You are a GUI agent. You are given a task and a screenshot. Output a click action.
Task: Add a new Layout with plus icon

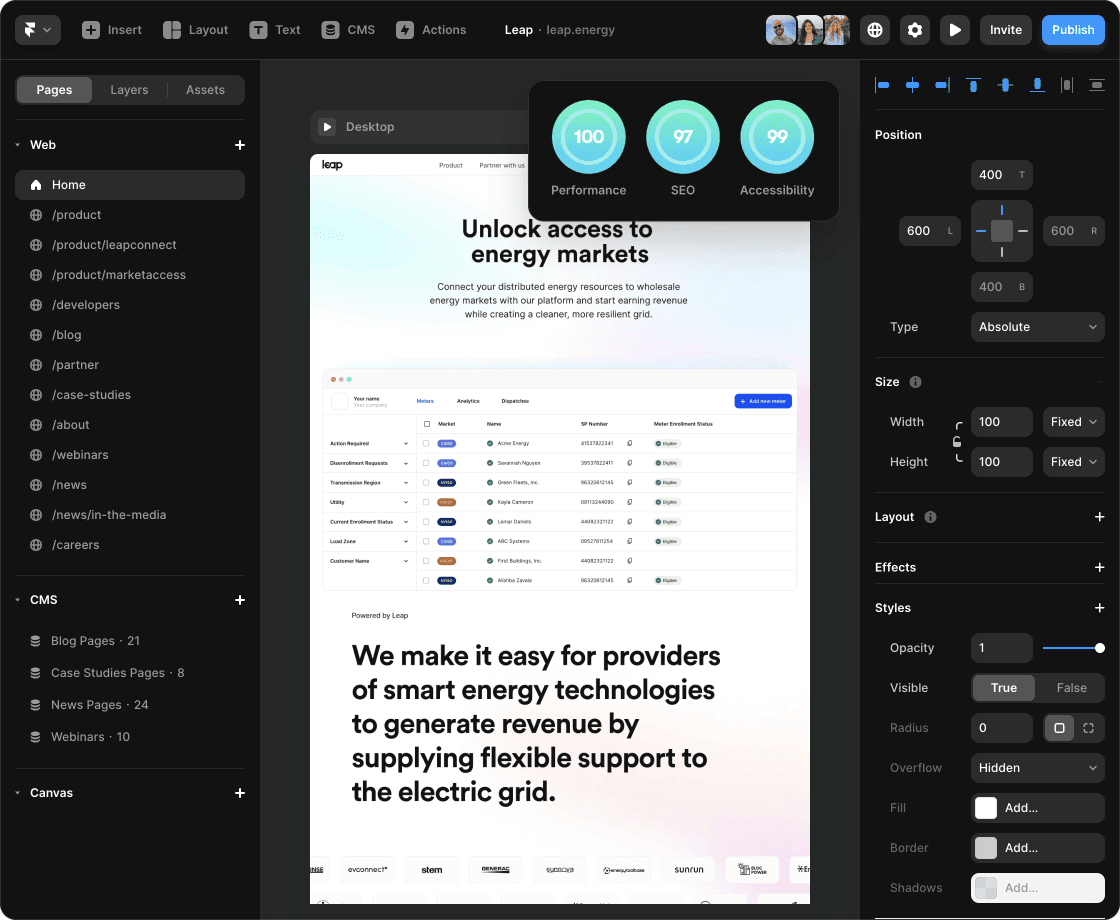[x=1100, y=517]
